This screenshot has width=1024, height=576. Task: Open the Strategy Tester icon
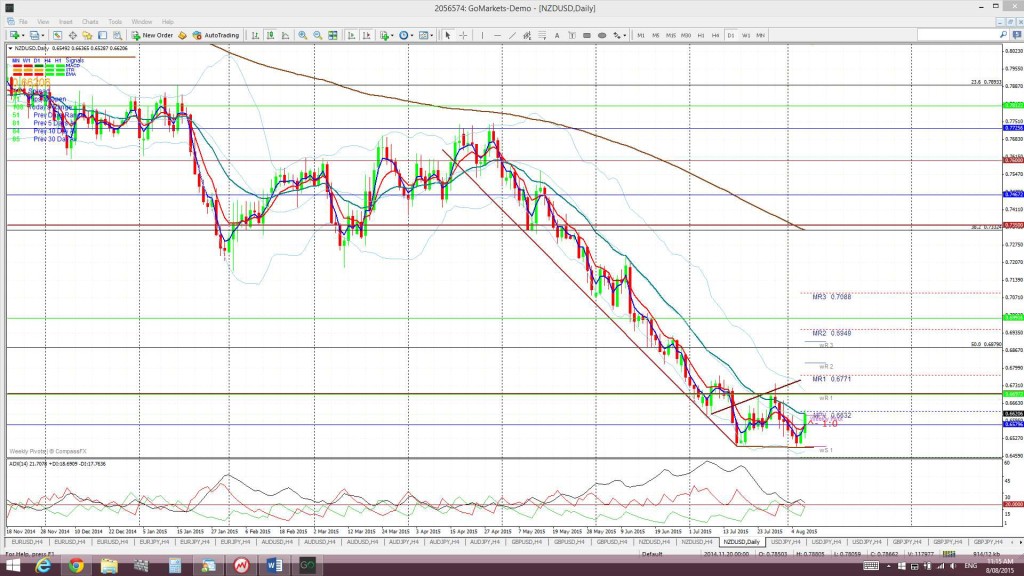[x=118, y=35]
